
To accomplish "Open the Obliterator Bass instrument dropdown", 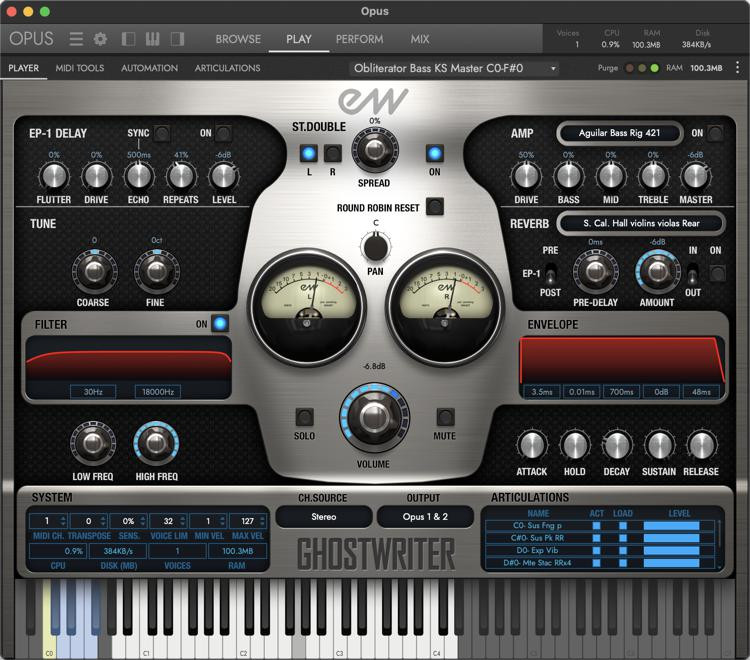I will pos(453,68).
